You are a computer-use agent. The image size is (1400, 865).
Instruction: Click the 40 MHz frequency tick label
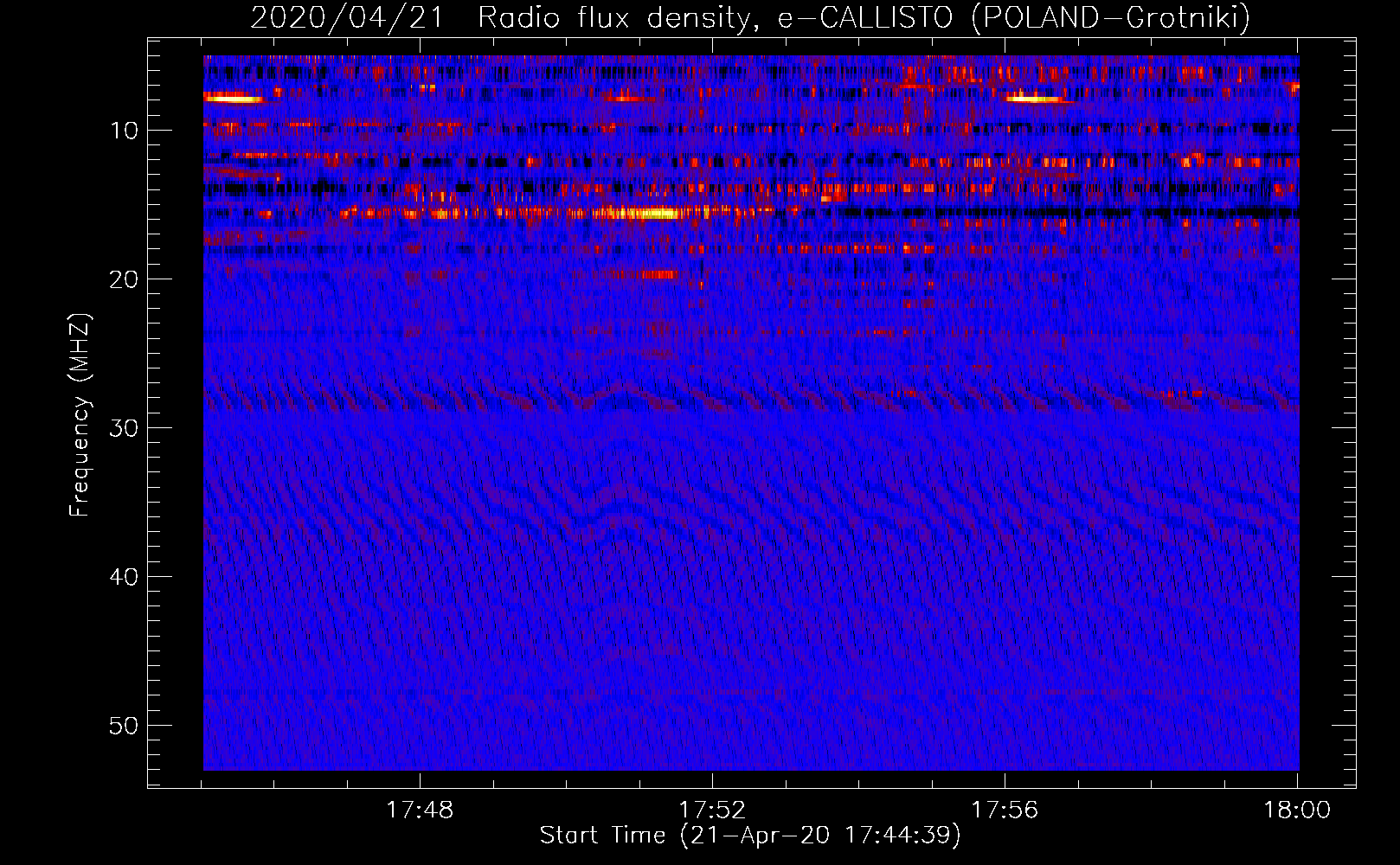click(x=124, y=577)
